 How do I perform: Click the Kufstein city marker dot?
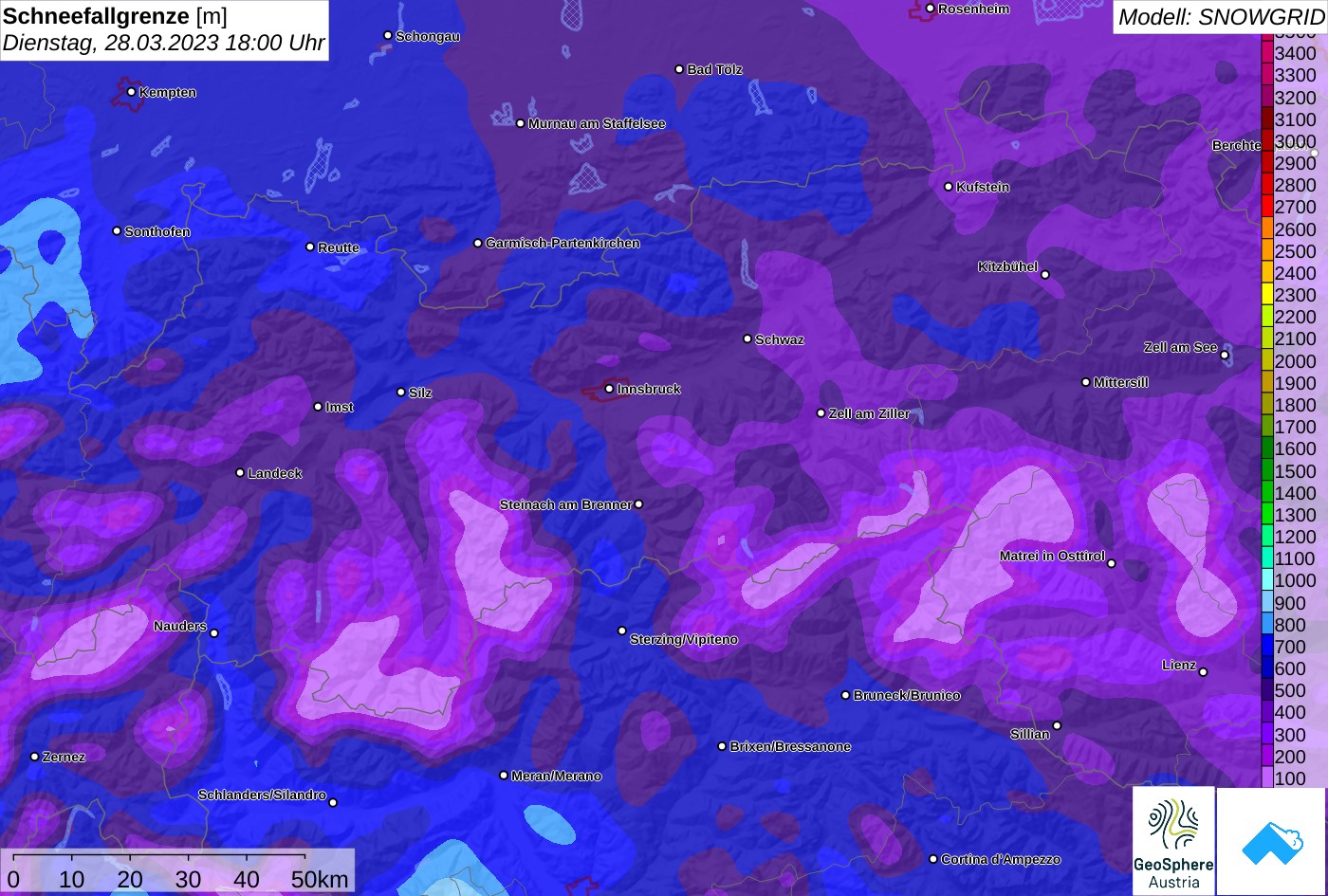[949, 187]
